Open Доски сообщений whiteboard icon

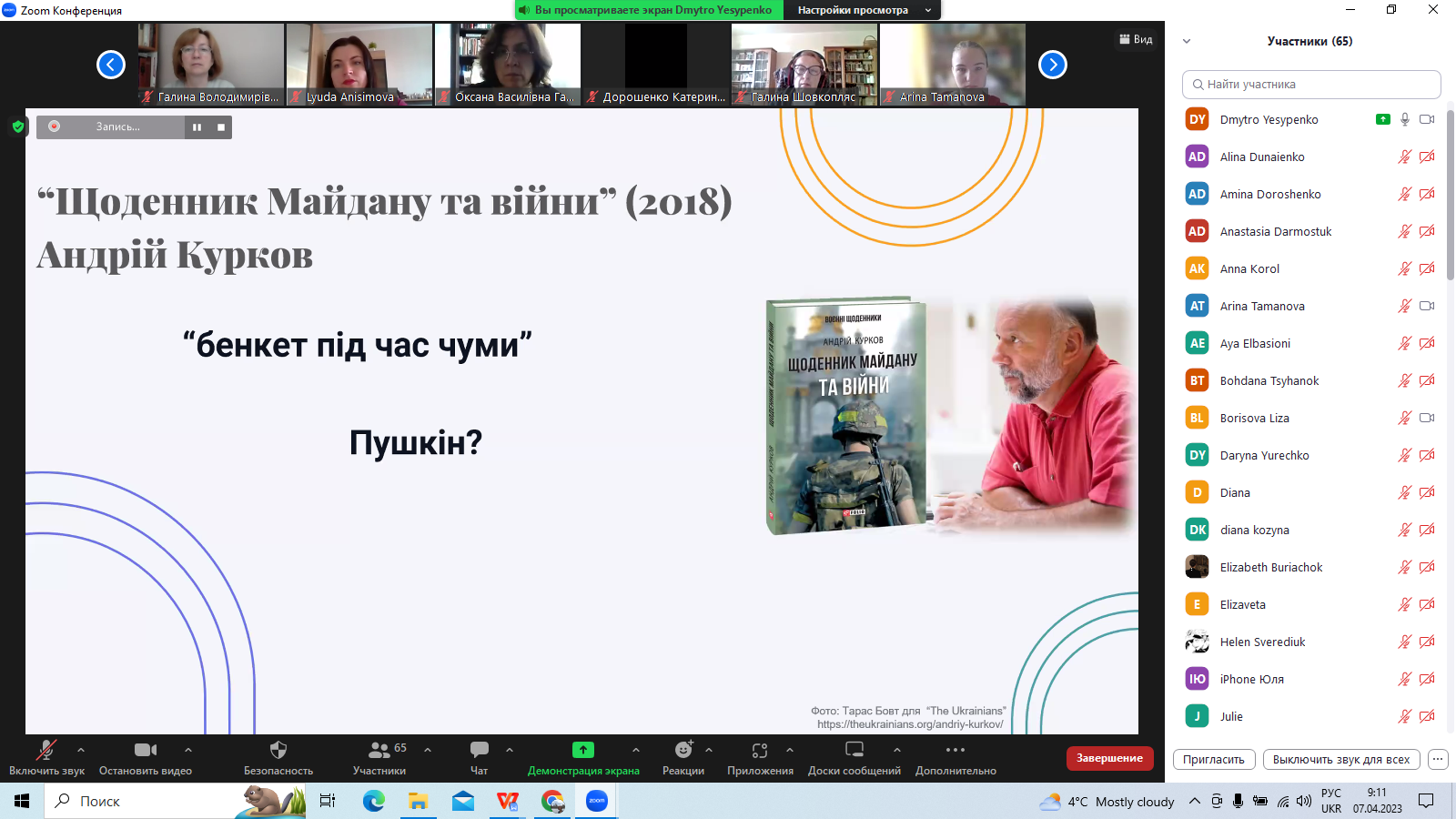(854, 750)
